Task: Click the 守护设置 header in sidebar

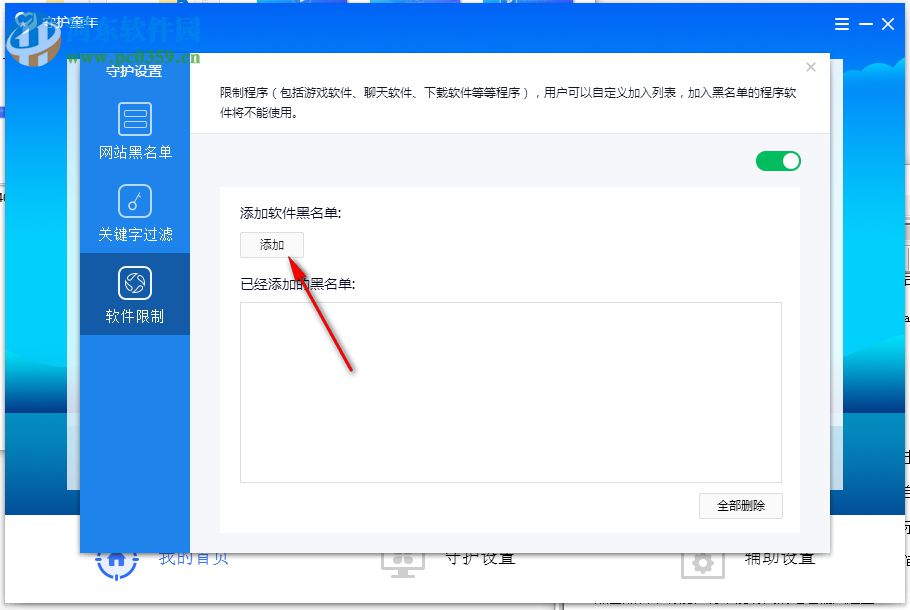Action: (x=135, y=70)
